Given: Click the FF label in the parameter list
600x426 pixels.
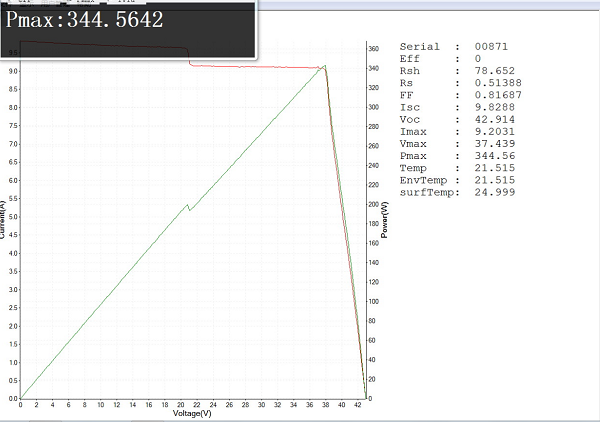Looking at the screenshot, I should click(406, 95).
